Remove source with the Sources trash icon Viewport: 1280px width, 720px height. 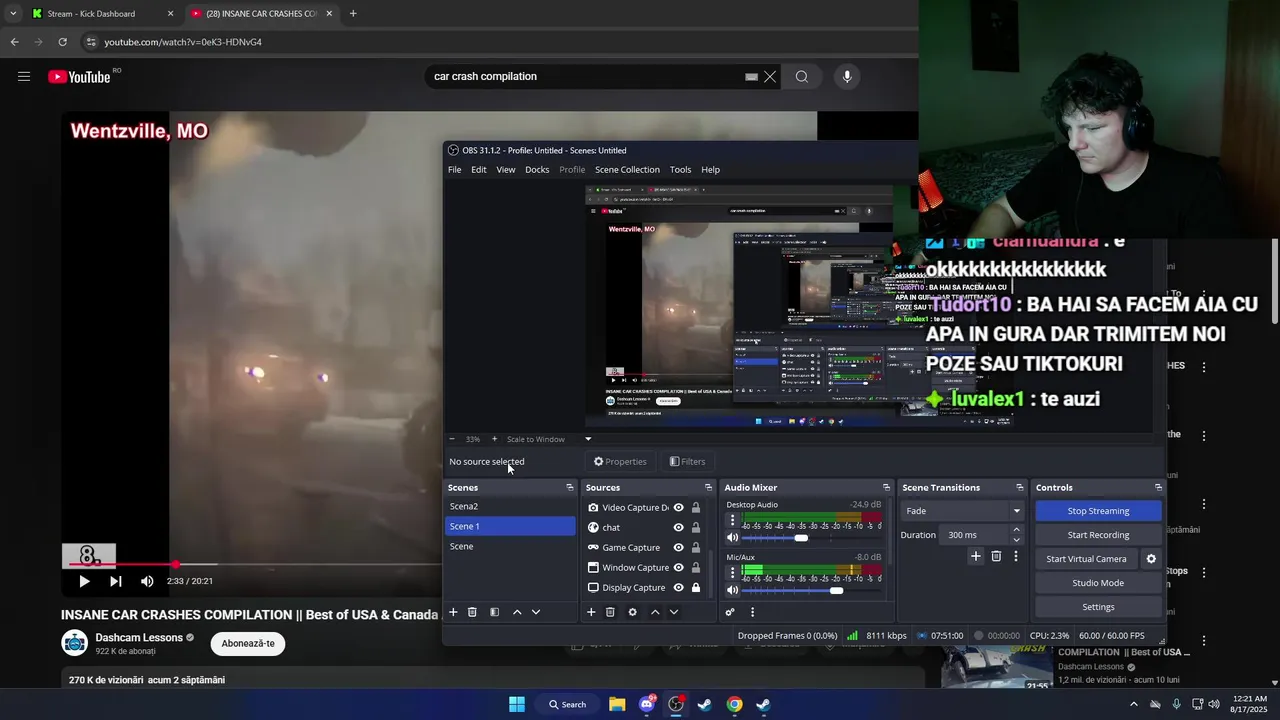[610, 612]
